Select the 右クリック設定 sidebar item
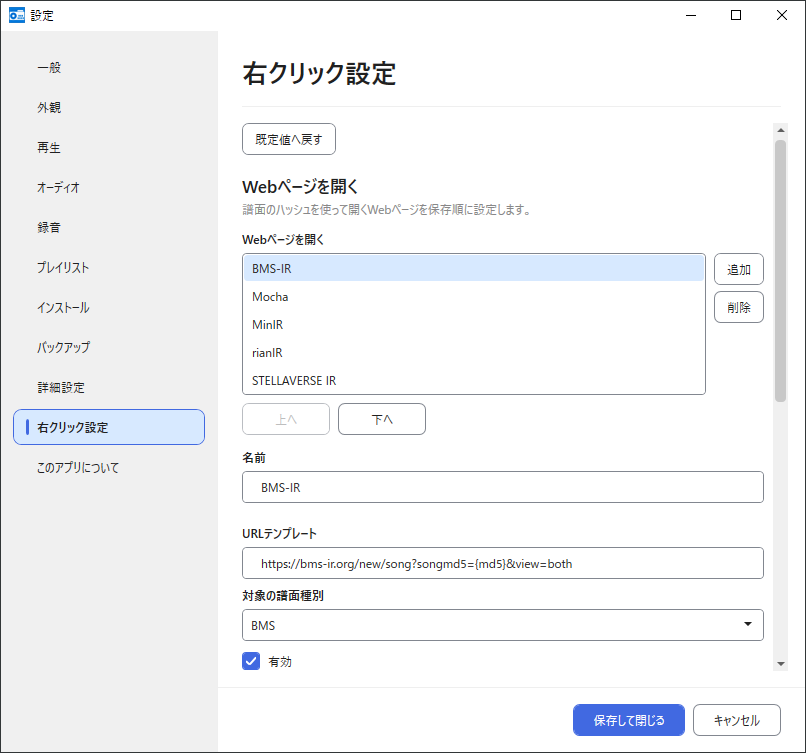The width and height of the screenshot is (806, 753). coord(108,427)
